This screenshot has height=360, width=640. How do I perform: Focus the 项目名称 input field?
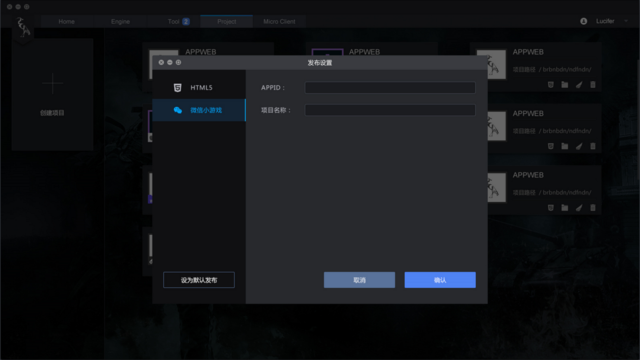pyautogui.click(x=390, y=110)
